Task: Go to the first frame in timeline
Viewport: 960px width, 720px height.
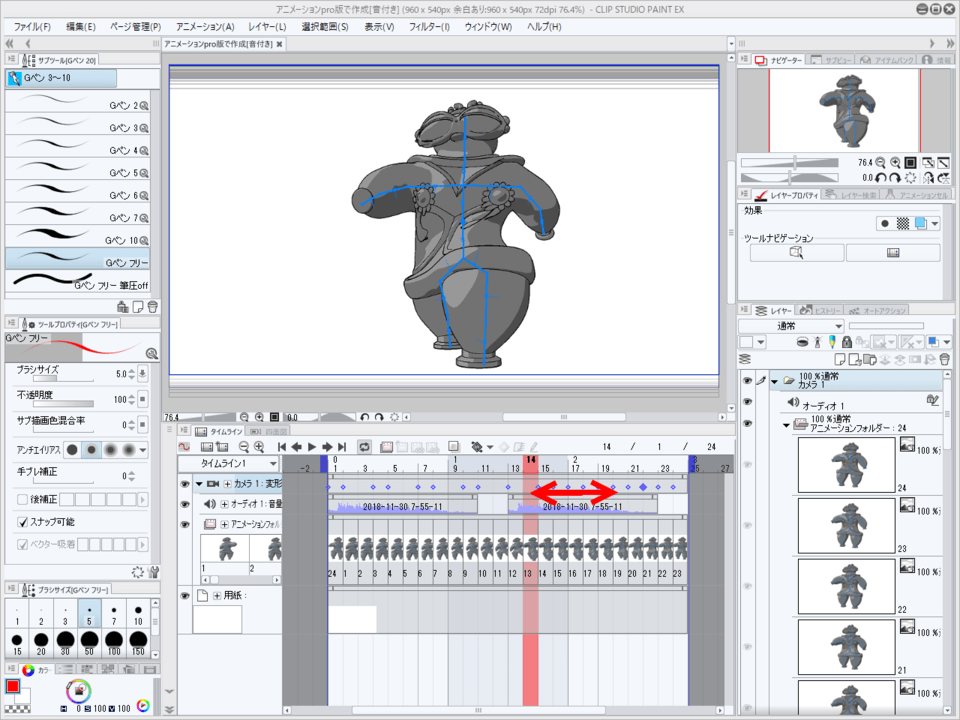Action: (282, 447)
